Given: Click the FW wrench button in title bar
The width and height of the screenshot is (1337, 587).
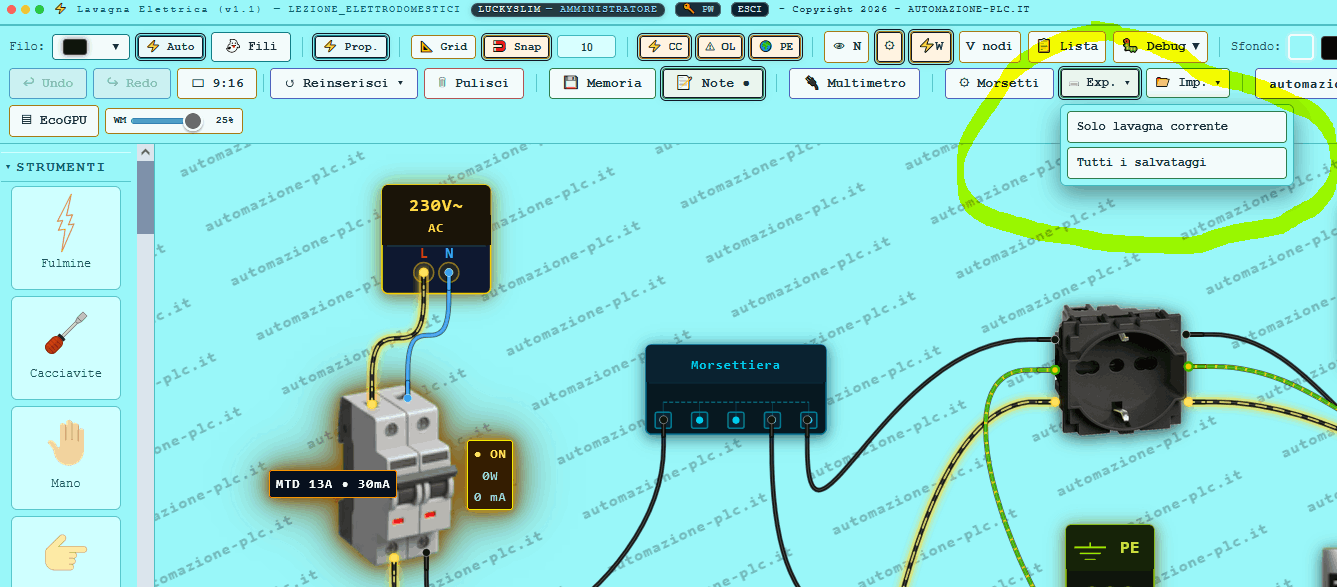Looking at the screenshot, I should pos(698,9).
